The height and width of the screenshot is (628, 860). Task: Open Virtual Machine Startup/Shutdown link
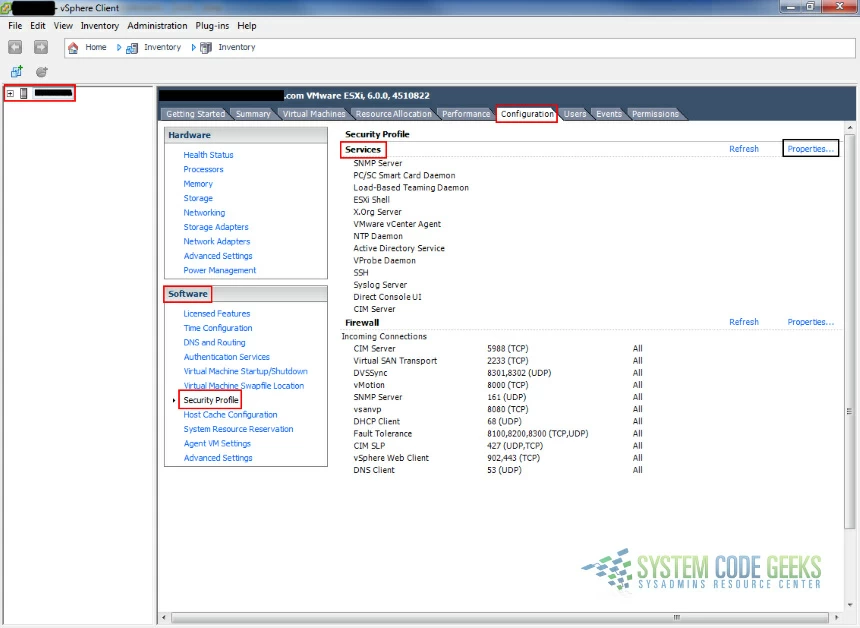click(246, 371)
